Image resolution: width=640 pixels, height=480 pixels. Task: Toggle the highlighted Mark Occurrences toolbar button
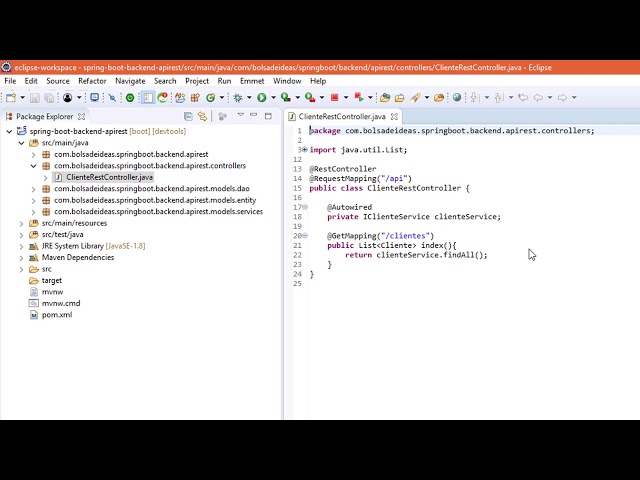click(x=148, y=98)
